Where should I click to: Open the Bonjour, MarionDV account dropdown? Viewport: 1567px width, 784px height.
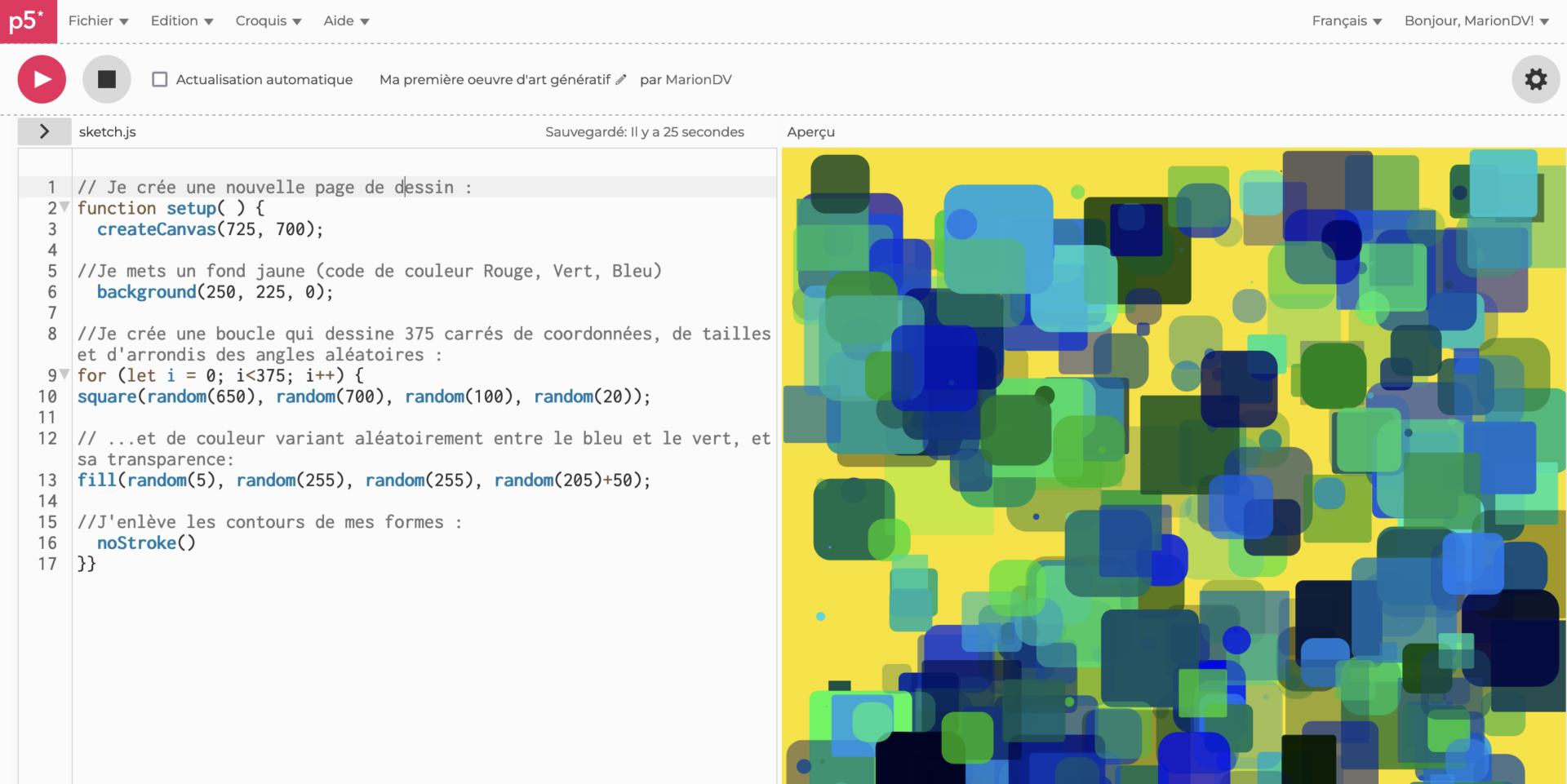pyautogui.click(x=1476, y=21)
